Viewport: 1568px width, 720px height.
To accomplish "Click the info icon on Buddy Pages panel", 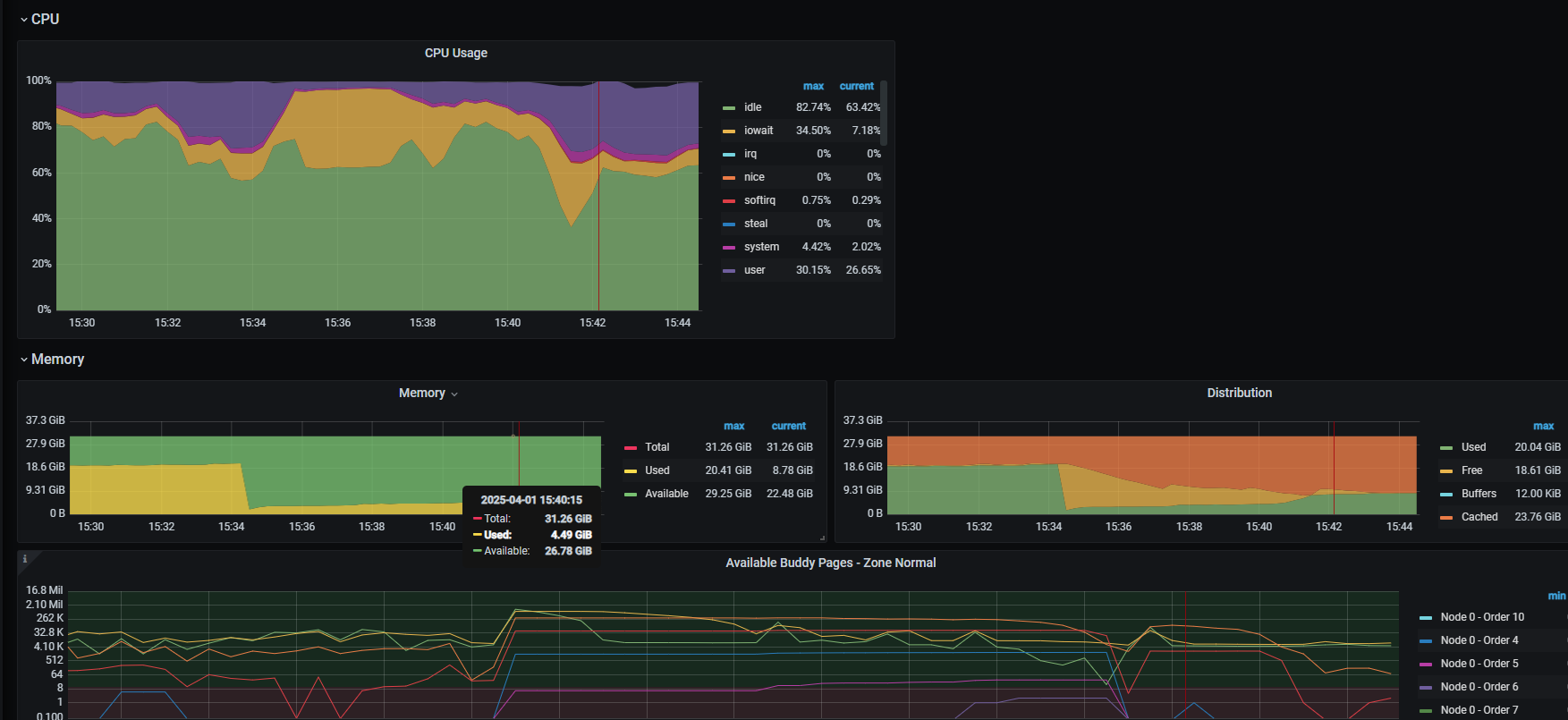I will (x=25, y=559).
